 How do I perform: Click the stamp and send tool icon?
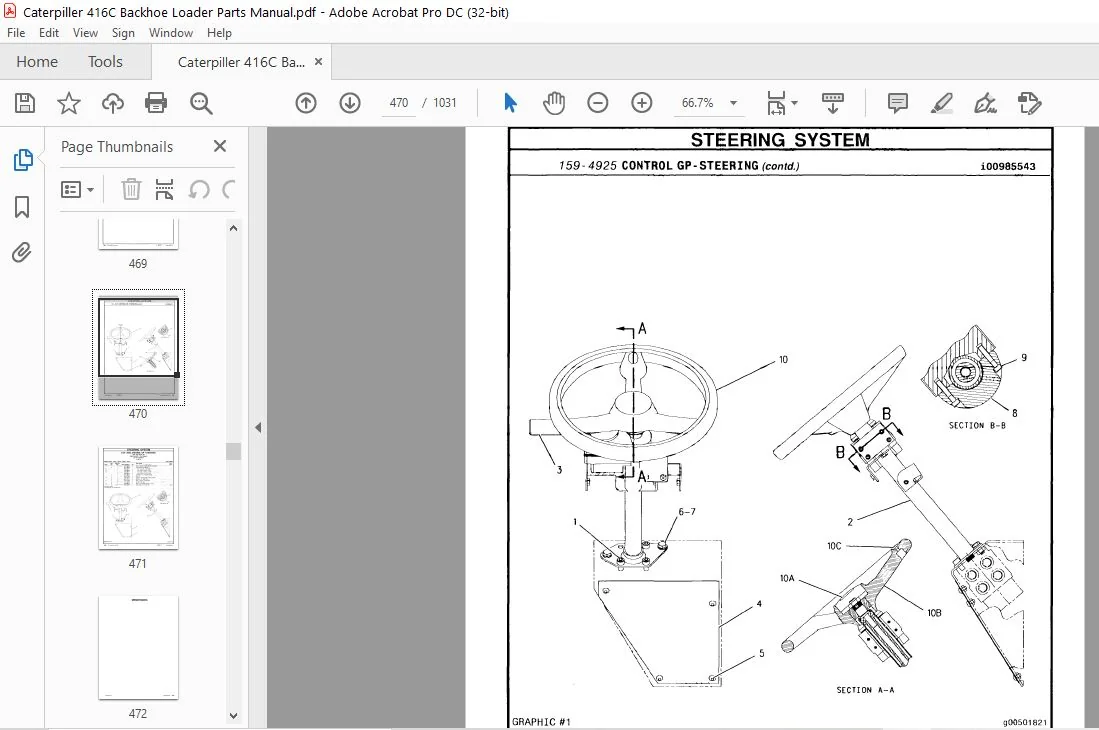[1030, 103]
